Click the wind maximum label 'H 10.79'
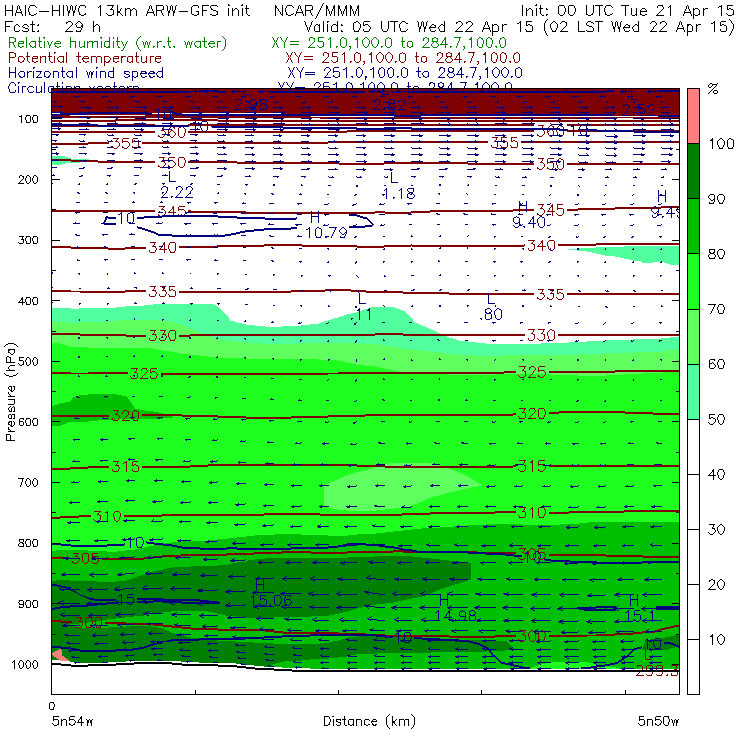 (326, 225)
